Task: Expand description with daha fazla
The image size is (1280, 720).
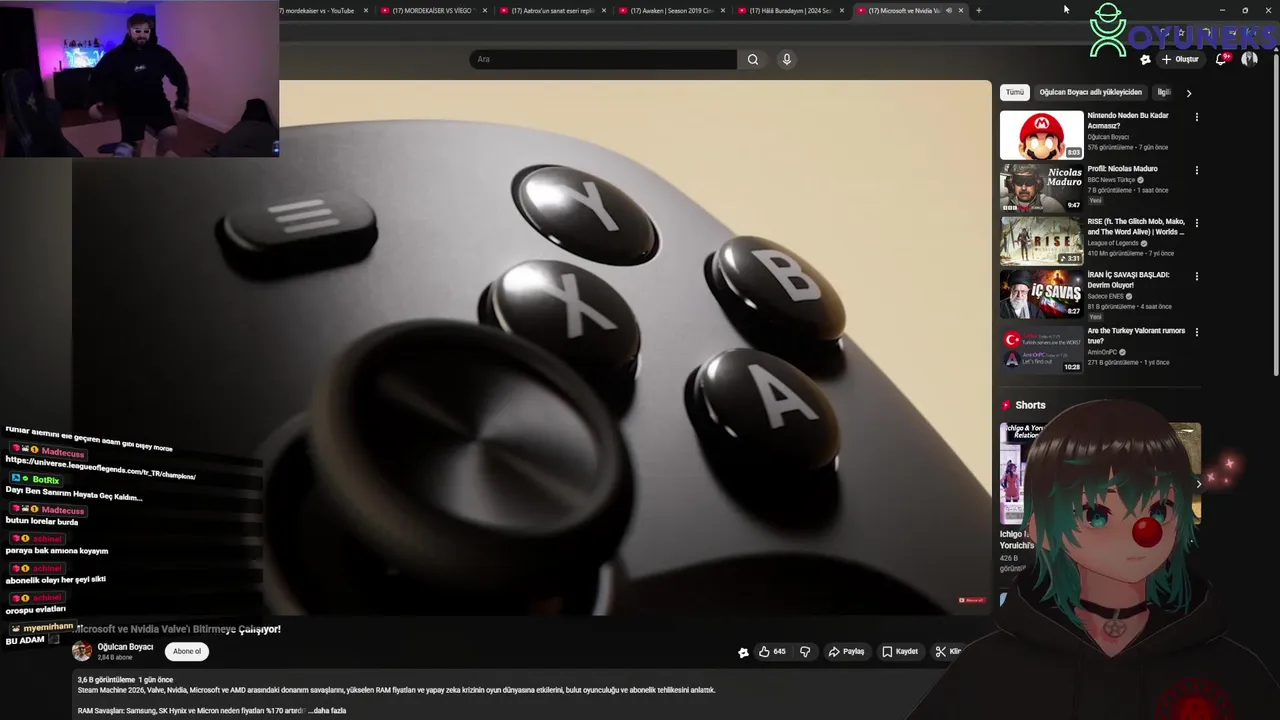Action: coord(329,711)
